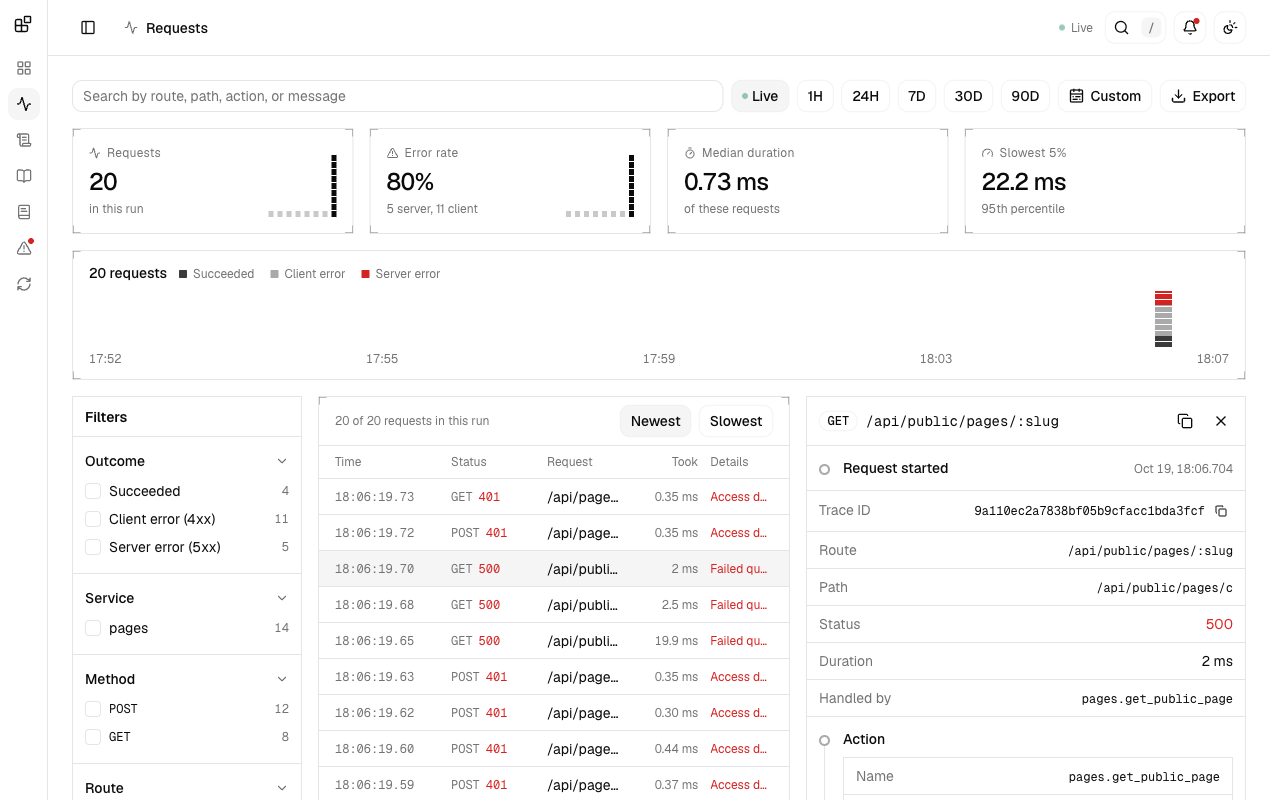Sort requests by Slowest
The height and width of the screenshot is (800, 1280).
tap(736, 421)
